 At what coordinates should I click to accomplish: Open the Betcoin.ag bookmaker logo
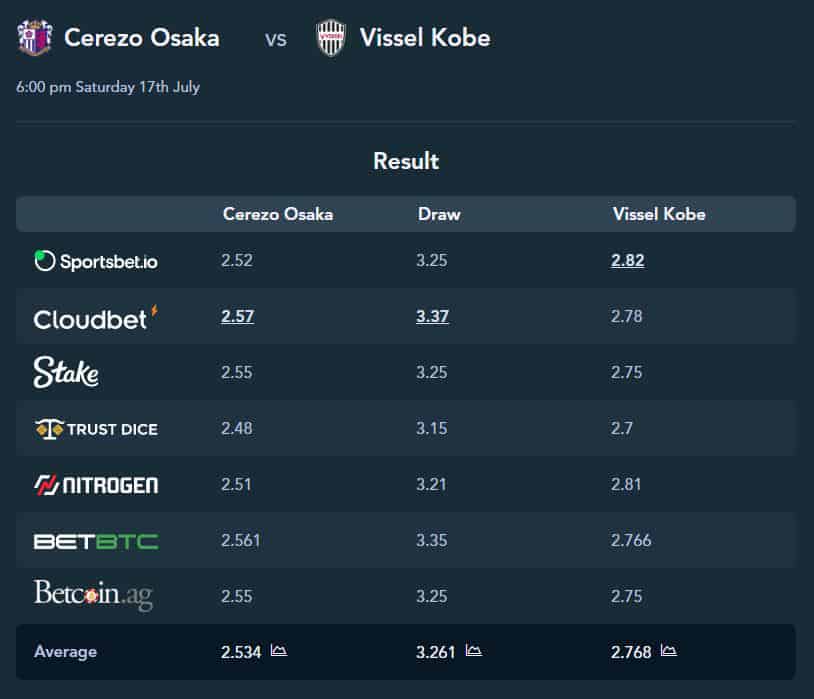coord(93,595)
